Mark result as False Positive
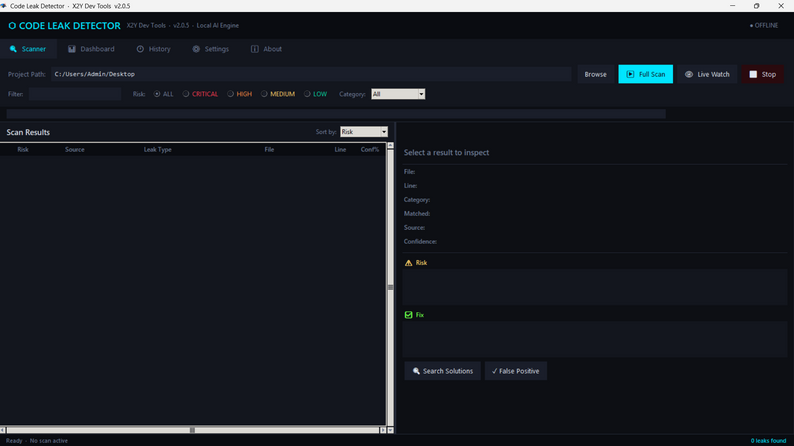 pos(515,371)
